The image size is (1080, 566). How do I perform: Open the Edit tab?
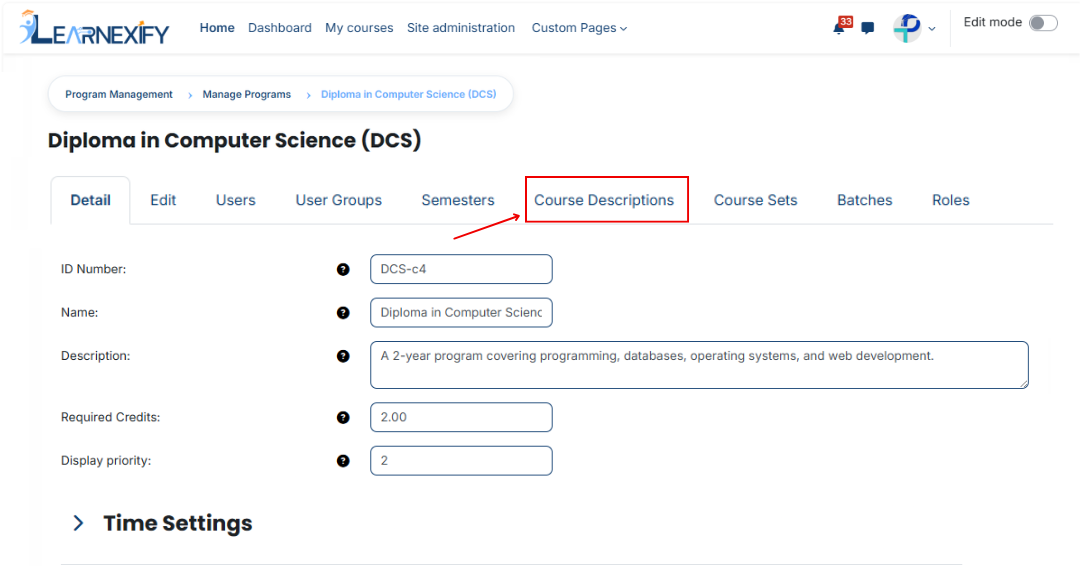coord(163,200)
